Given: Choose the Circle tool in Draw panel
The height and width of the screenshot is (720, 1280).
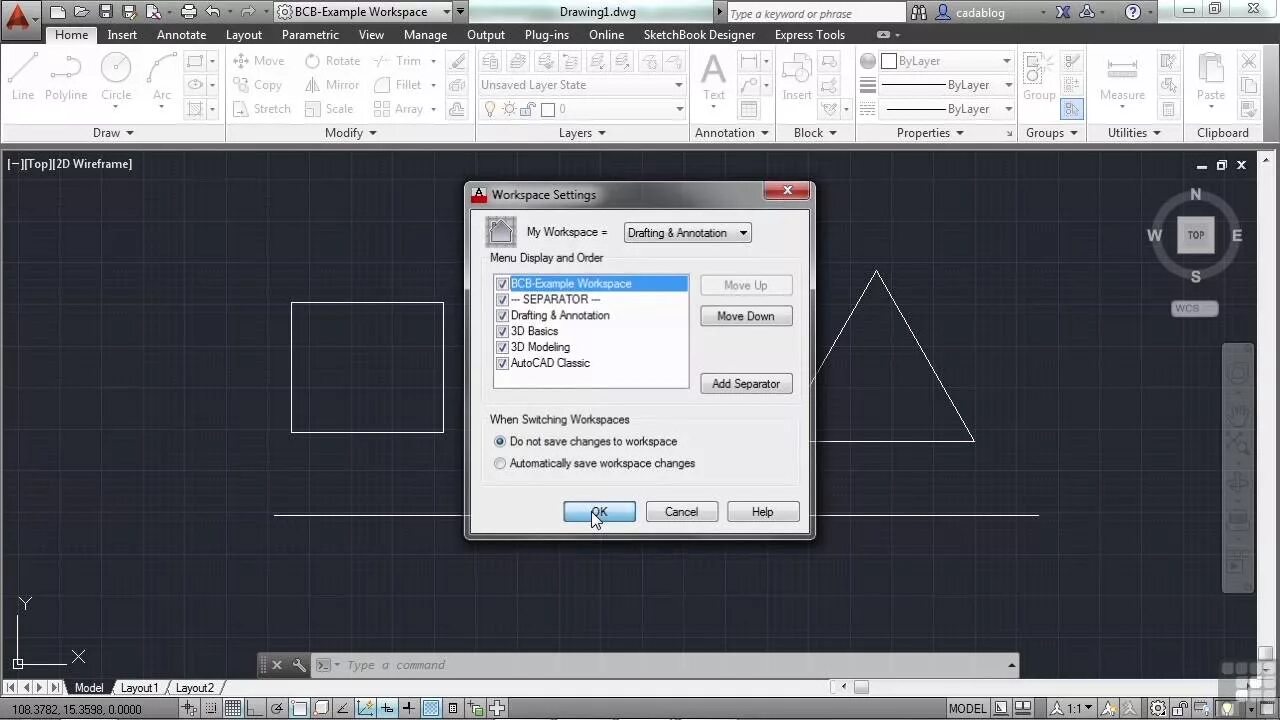Looking at the screenshot, I should click(116, 77).
